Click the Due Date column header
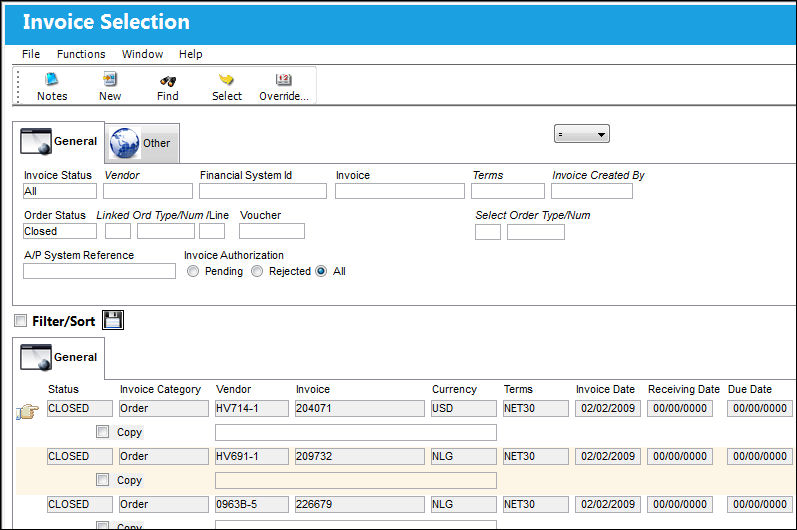Viewport: 797px width, 530px height. pyautogui.click(x=750, y=389)
